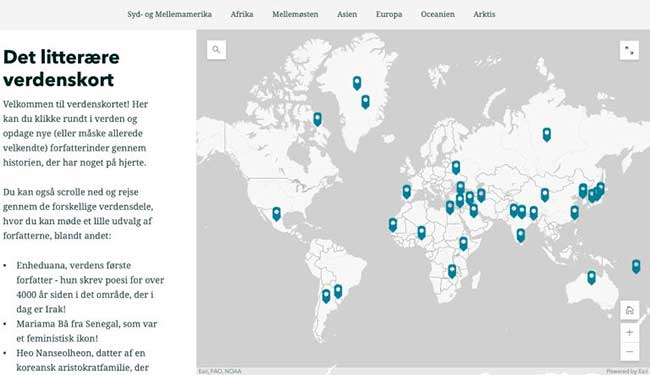
Task: Navigate to the Europa section
Action: (x=389, y=14)
